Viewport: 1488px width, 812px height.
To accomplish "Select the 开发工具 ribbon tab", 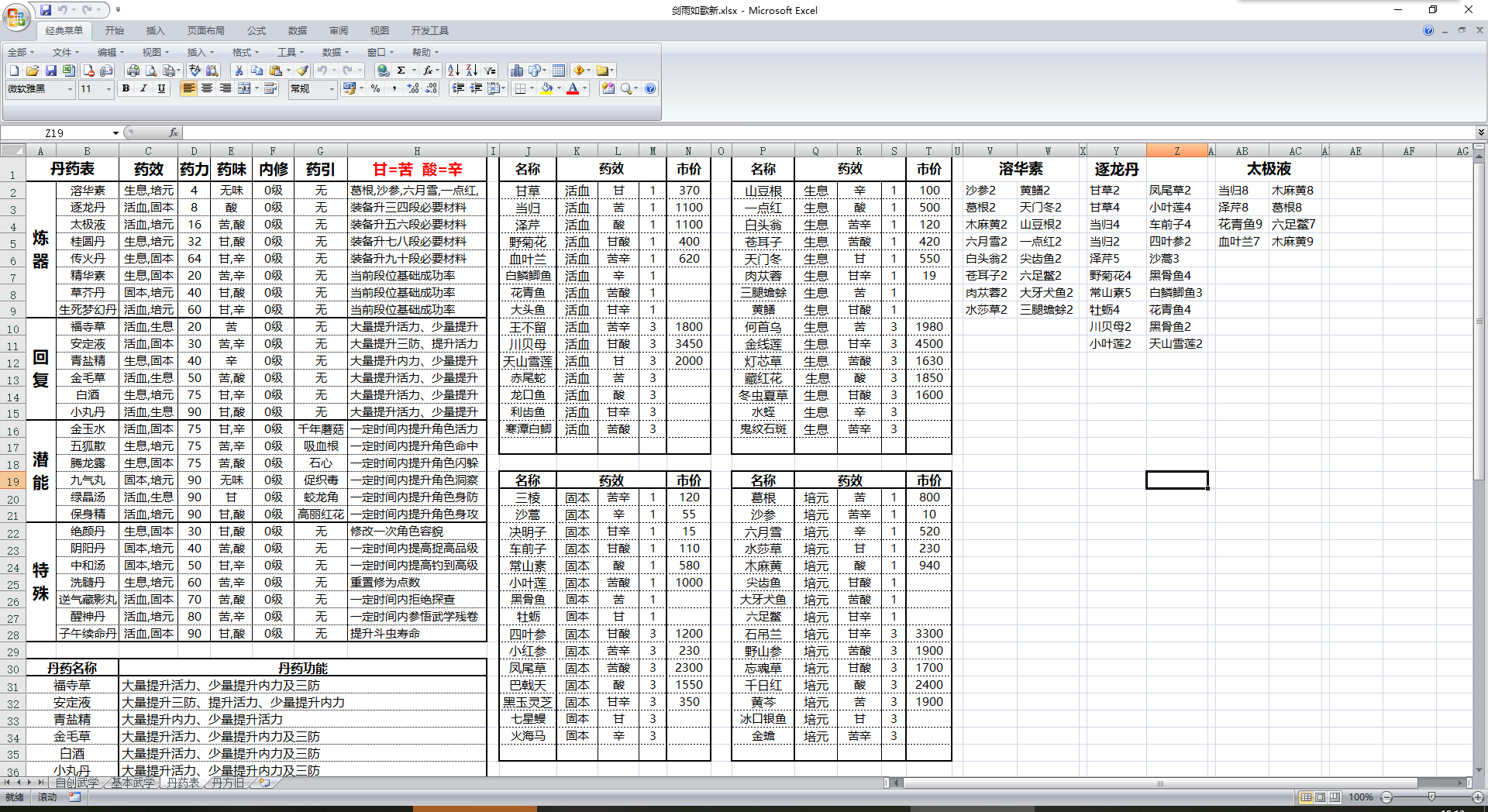I will pyautogui.click(x=430, y=30).
